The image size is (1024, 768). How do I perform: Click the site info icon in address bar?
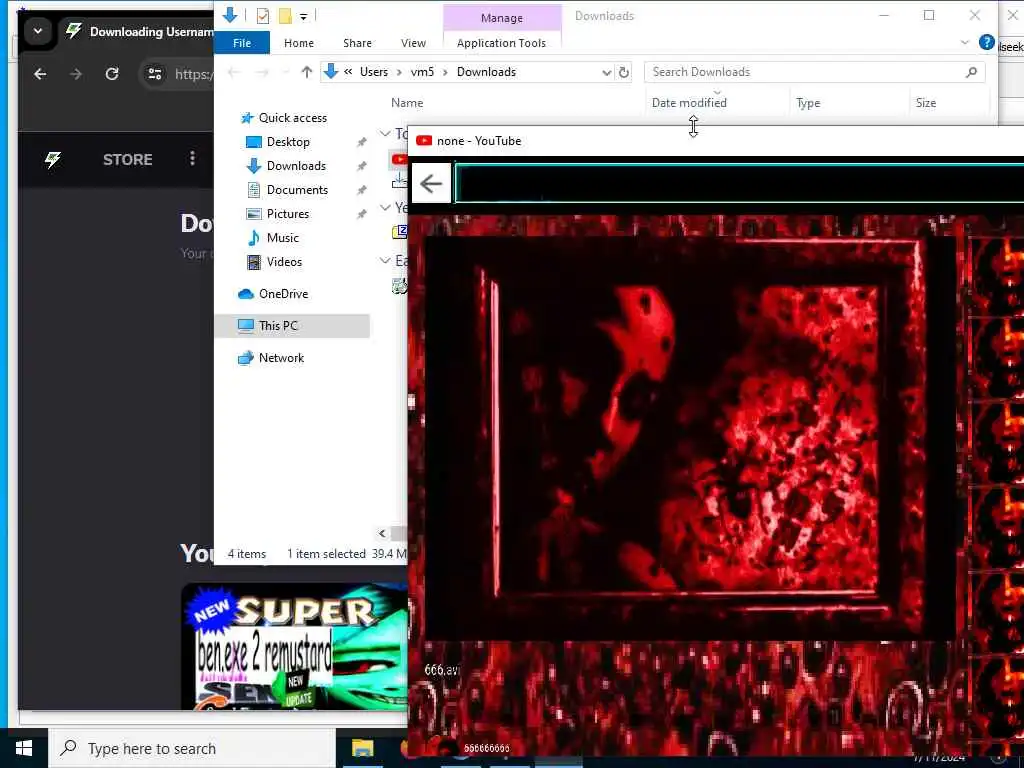click(155, 74)
